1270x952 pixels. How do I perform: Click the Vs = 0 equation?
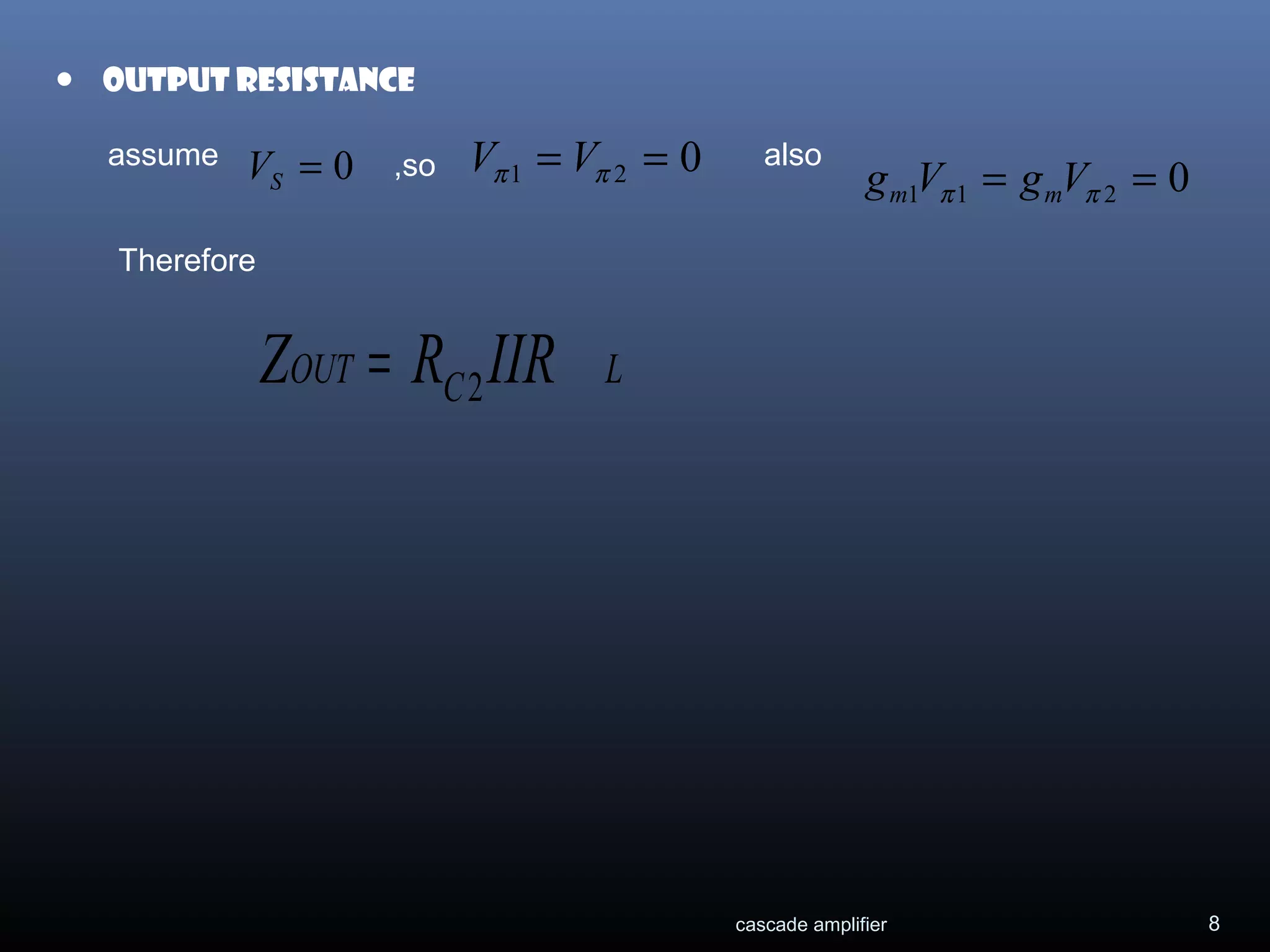point(301,167)
